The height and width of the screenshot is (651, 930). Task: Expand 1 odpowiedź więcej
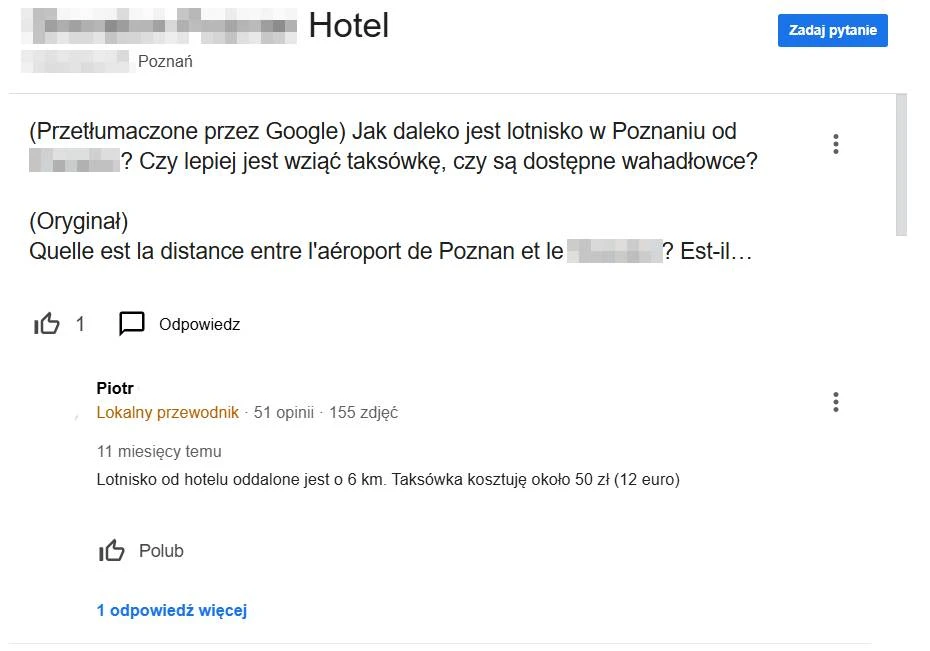click(171, 610)
